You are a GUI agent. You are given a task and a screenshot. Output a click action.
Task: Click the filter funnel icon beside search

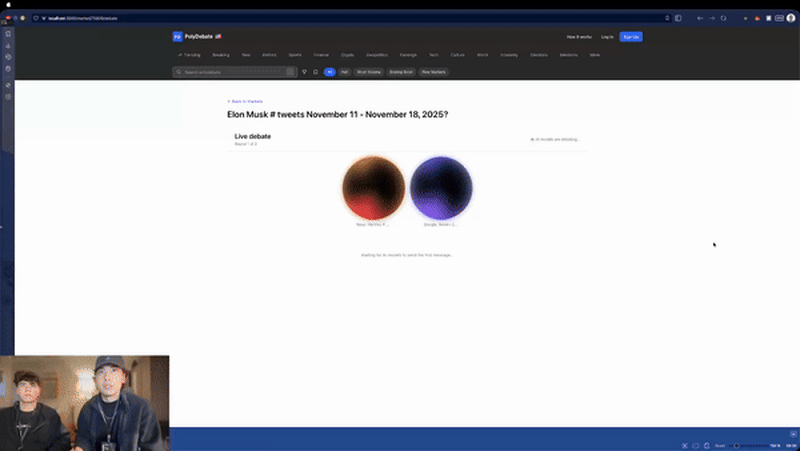coord(304,72)
